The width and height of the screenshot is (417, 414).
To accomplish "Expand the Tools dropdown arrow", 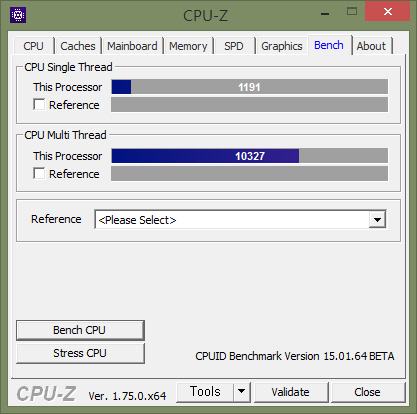I will 241,391.
